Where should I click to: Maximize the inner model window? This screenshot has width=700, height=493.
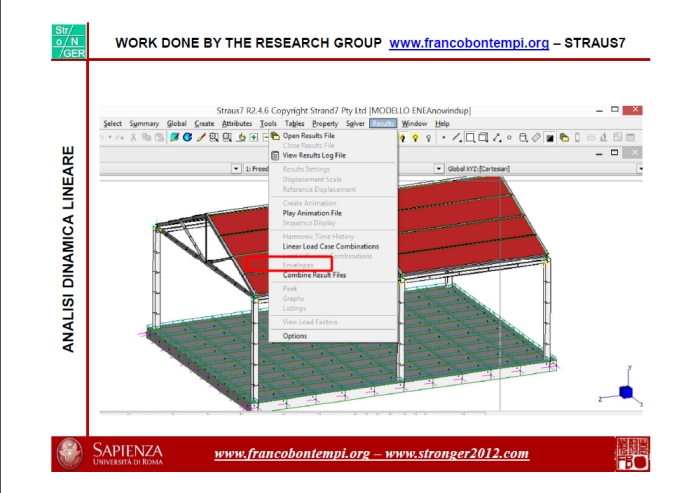tap(614, 154)
